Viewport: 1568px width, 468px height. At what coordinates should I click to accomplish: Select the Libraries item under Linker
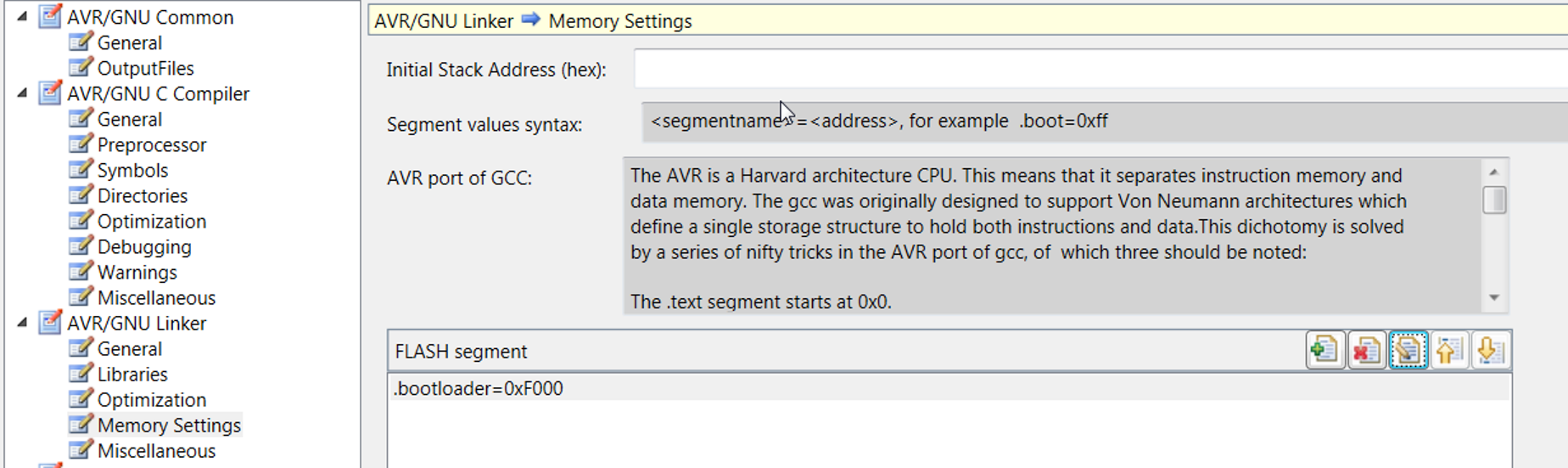click(x=132, y=375)
